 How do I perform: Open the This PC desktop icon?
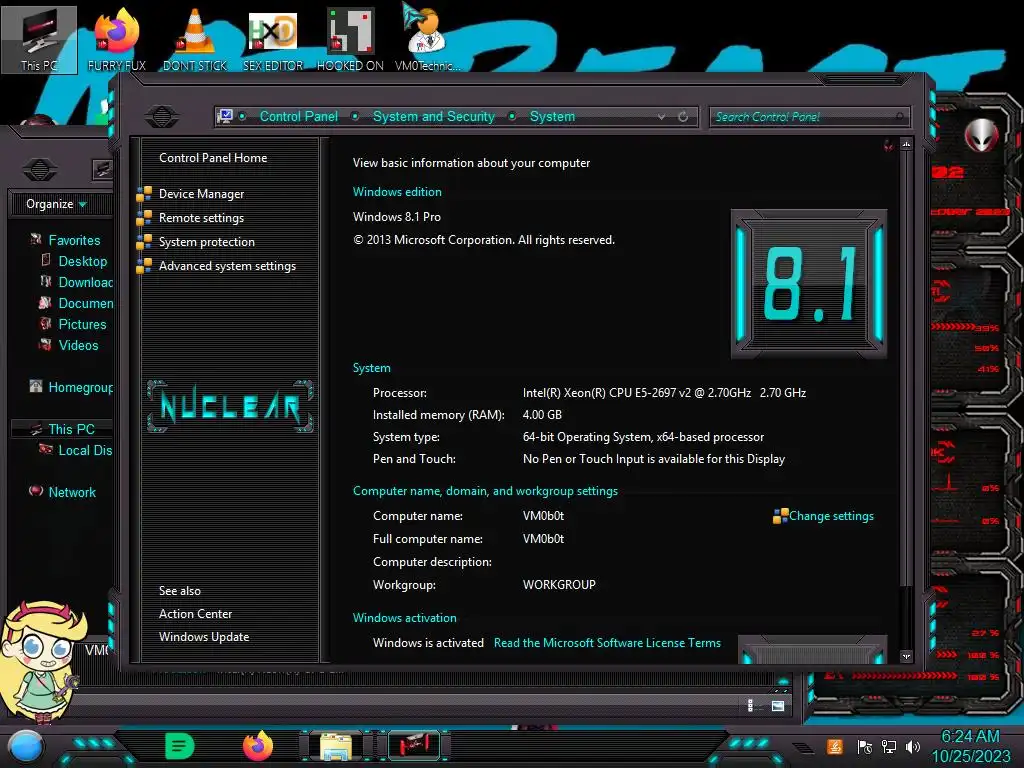coord(39,39)
